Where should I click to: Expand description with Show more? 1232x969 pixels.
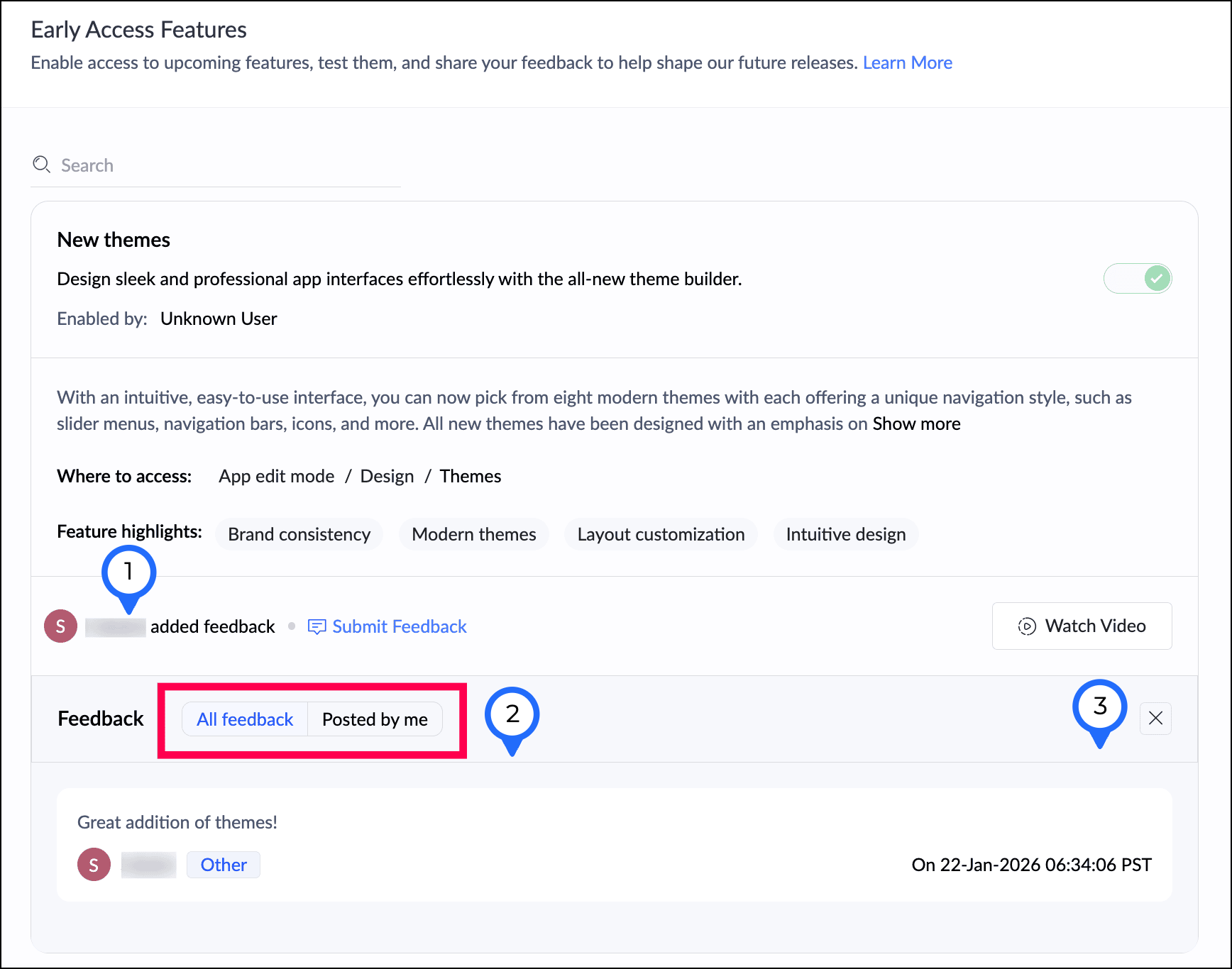click(916, 423)
